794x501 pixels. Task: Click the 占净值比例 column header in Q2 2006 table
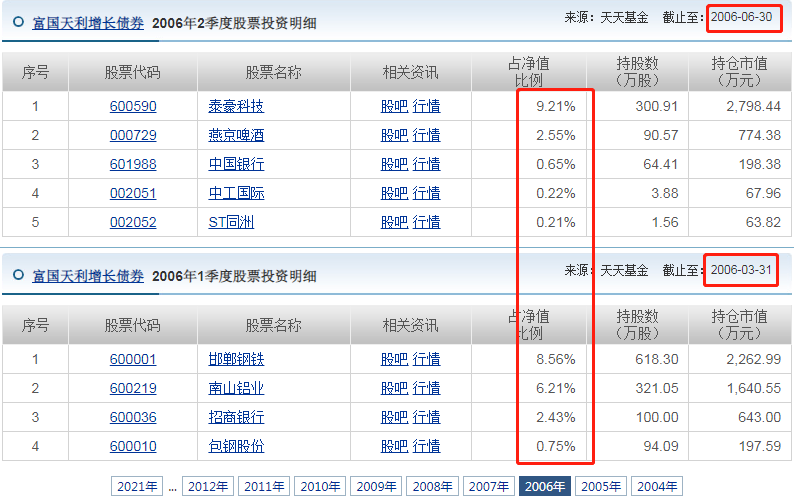(529, 72)
